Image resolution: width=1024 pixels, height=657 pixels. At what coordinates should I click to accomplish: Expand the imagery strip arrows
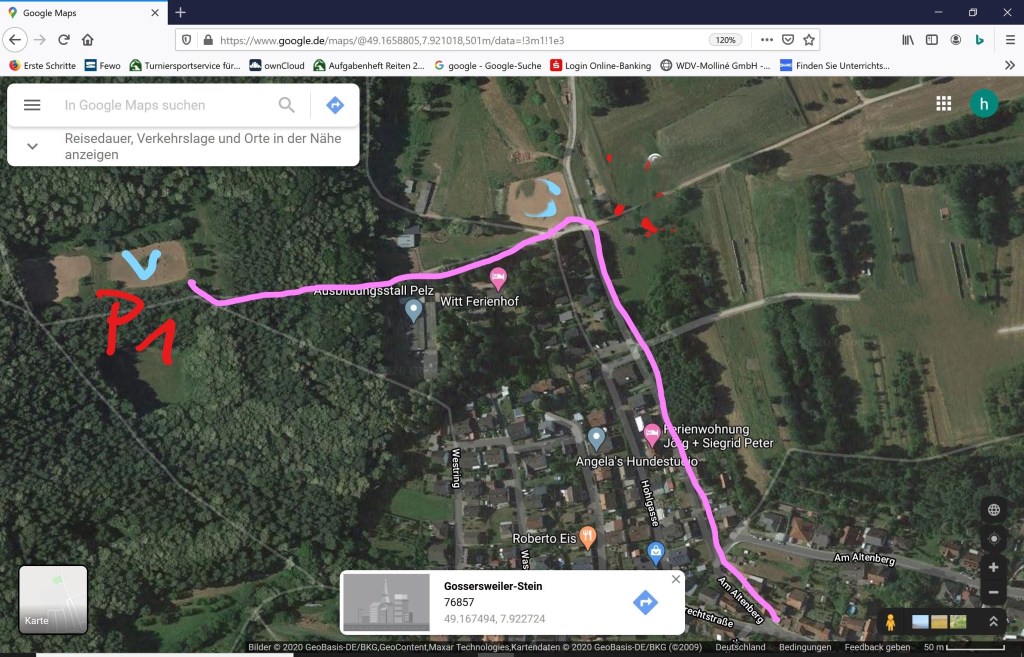click(993, 622)
